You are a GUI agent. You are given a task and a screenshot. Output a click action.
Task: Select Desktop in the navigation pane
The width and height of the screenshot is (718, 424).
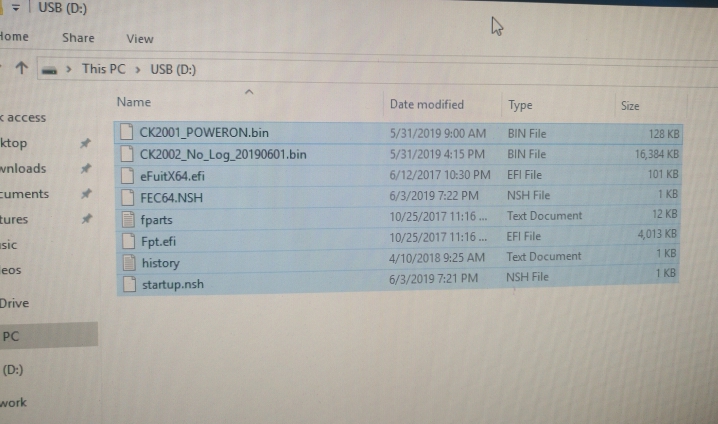[x=13, y=143]
